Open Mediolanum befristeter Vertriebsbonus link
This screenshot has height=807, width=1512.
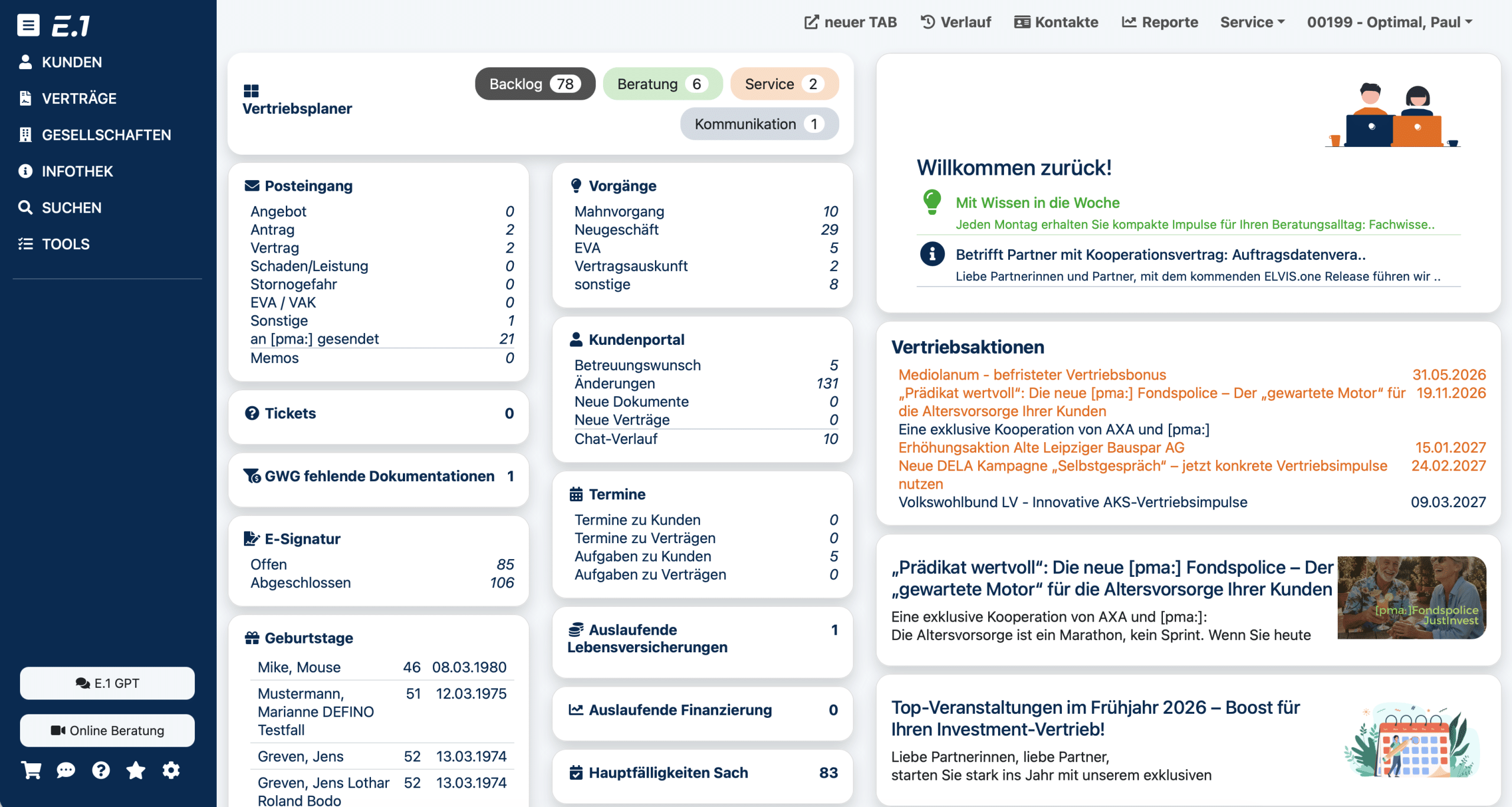[x=1032, y=375]
